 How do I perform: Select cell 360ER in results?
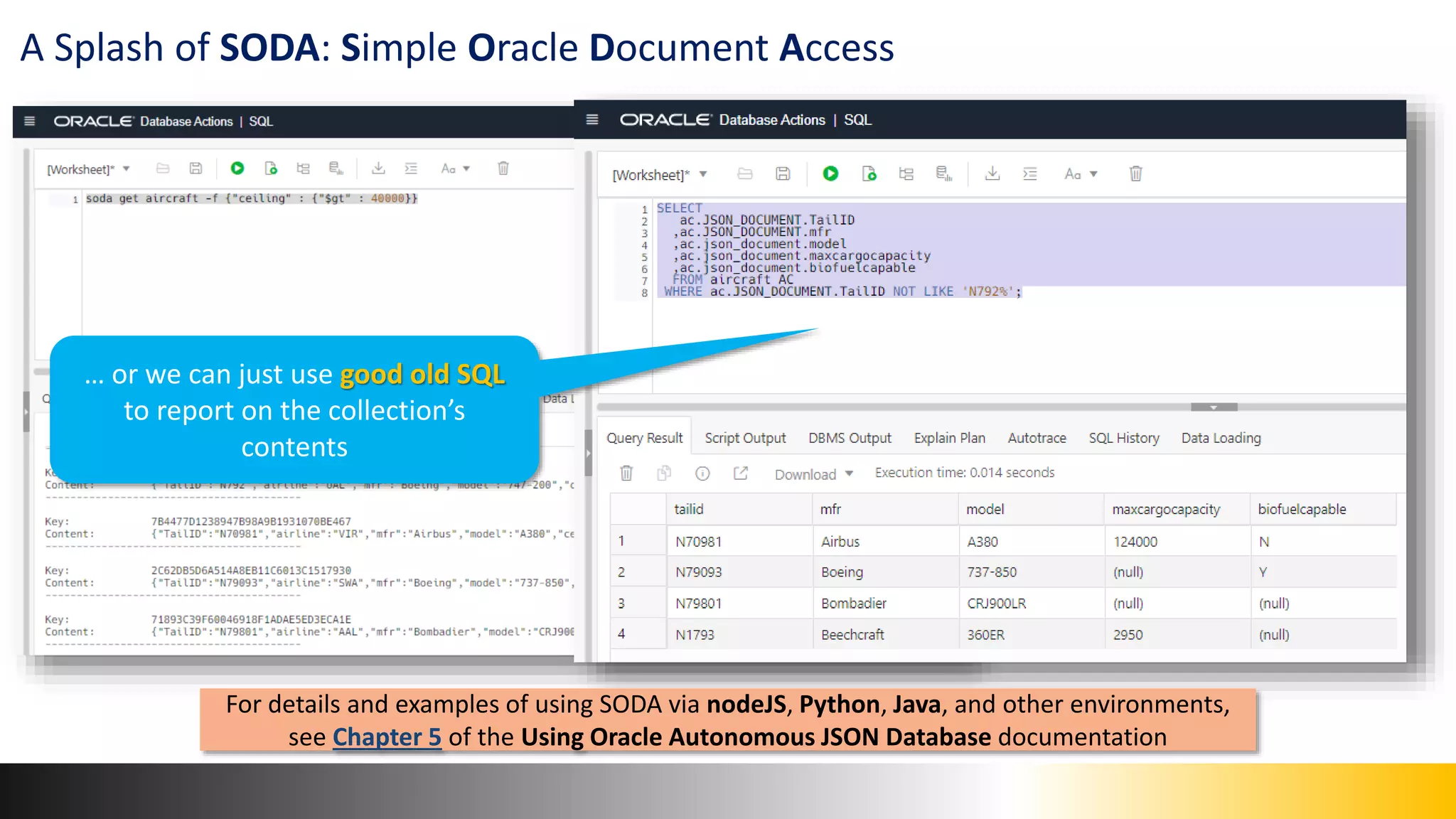pyautogui.click(x=1032, y=635)
